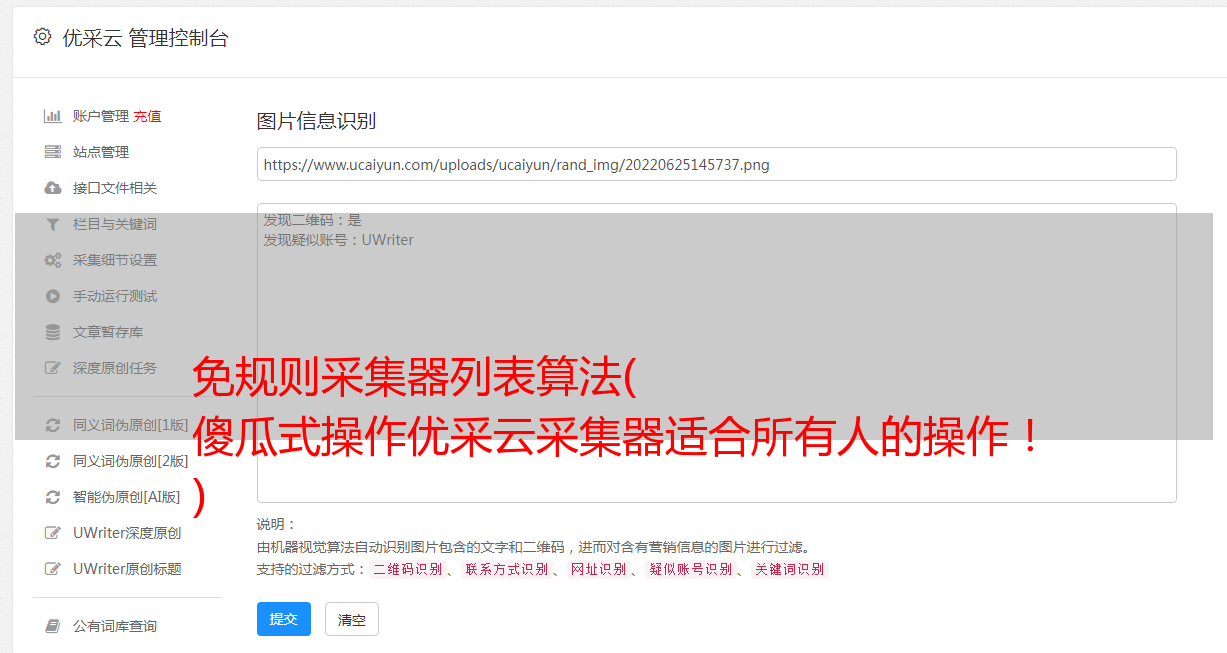The image size is (1227, 653).
Task: Select 栏目与关键词 in the sidebar
Action: pos(115,224)
